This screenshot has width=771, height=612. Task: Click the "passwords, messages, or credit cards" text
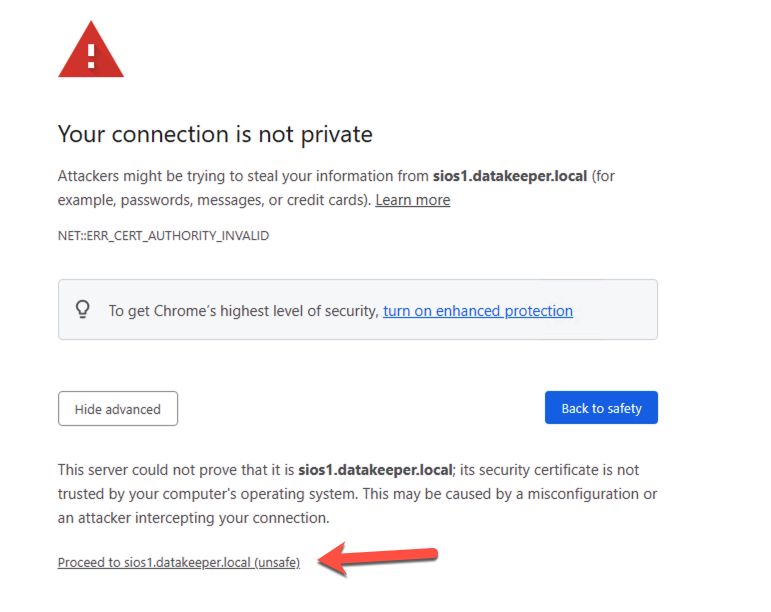246,200
